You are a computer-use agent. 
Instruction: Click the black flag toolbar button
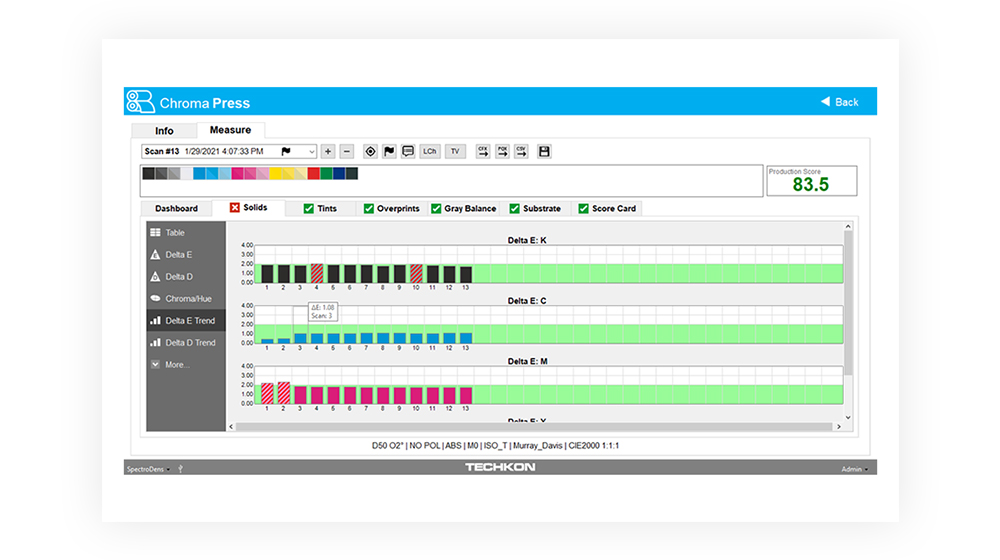pyautogui.click(x=389, y=152)
